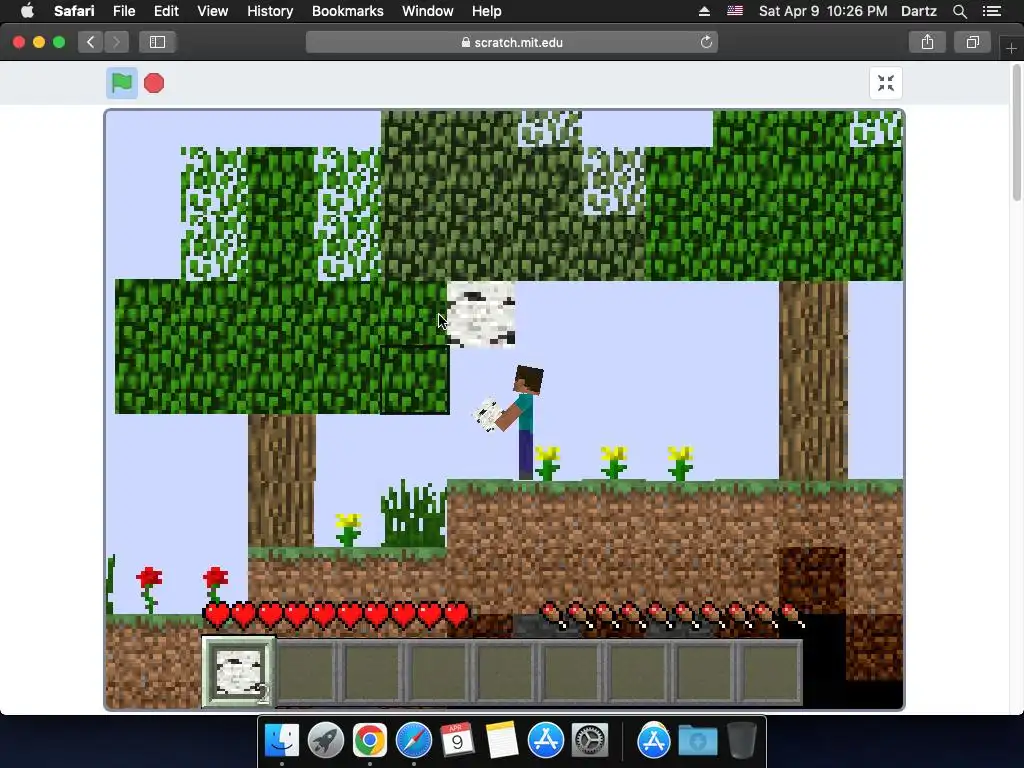Image resolution: width=1024 pixels, height=768 pixels.
Task: Open Safari share menu
Action: 927,42
